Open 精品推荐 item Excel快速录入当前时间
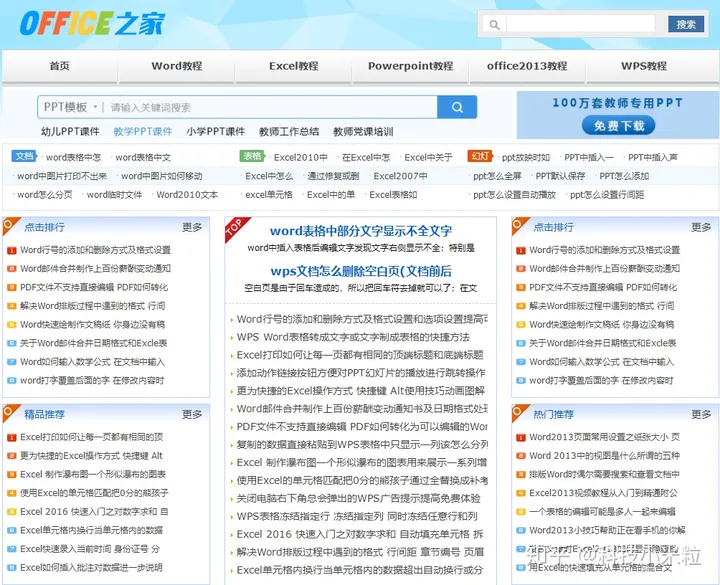 point(90,549)
